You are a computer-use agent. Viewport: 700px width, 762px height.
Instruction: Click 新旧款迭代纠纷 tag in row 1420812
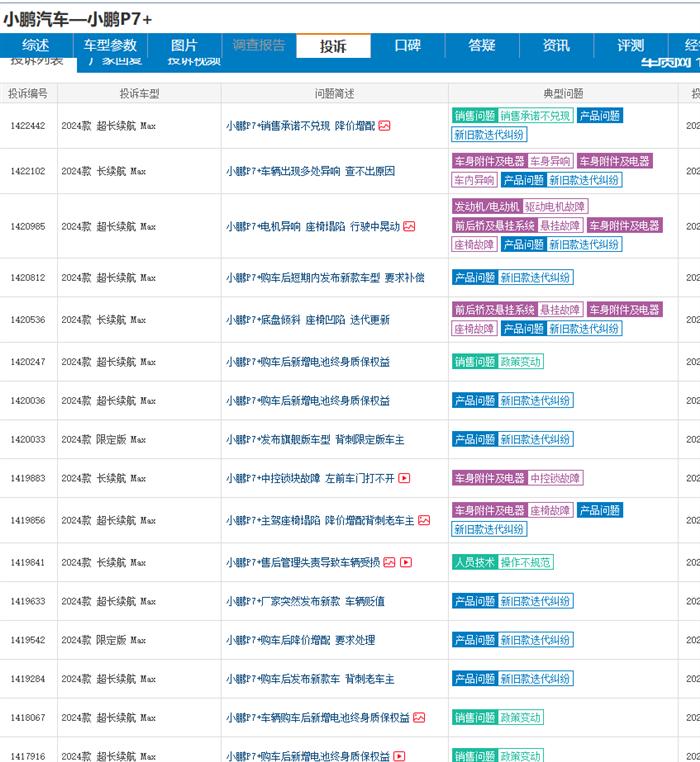(x=535, y=277)
